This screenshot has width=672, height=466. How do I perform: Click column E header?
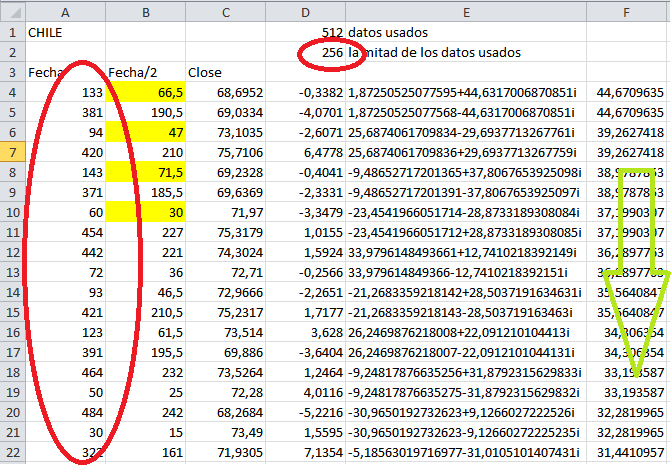(465, 11)
